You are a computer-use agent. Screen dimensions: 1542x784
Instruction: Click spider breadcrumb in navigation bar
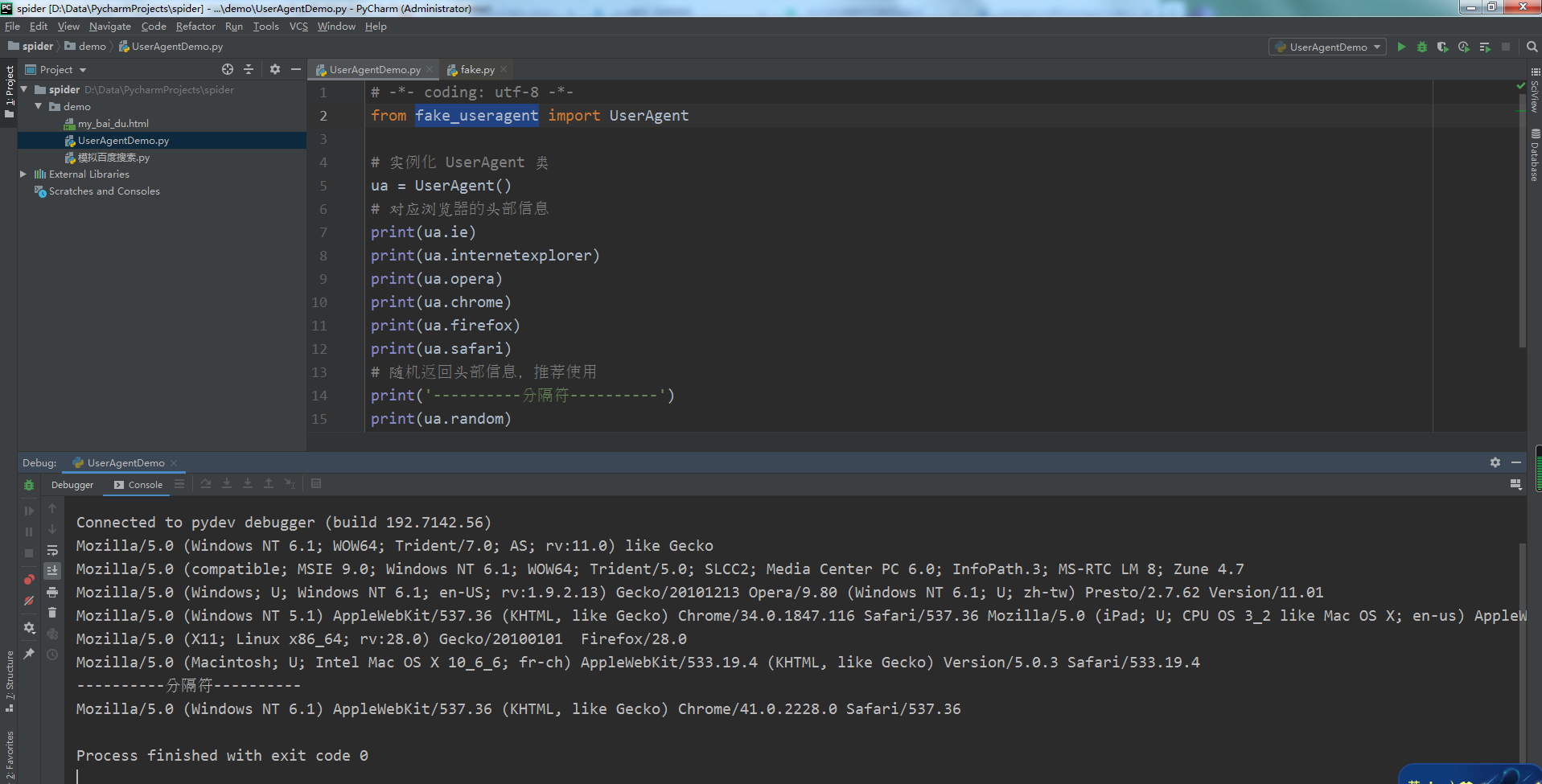pyautogui.click(x=31, y=47)
